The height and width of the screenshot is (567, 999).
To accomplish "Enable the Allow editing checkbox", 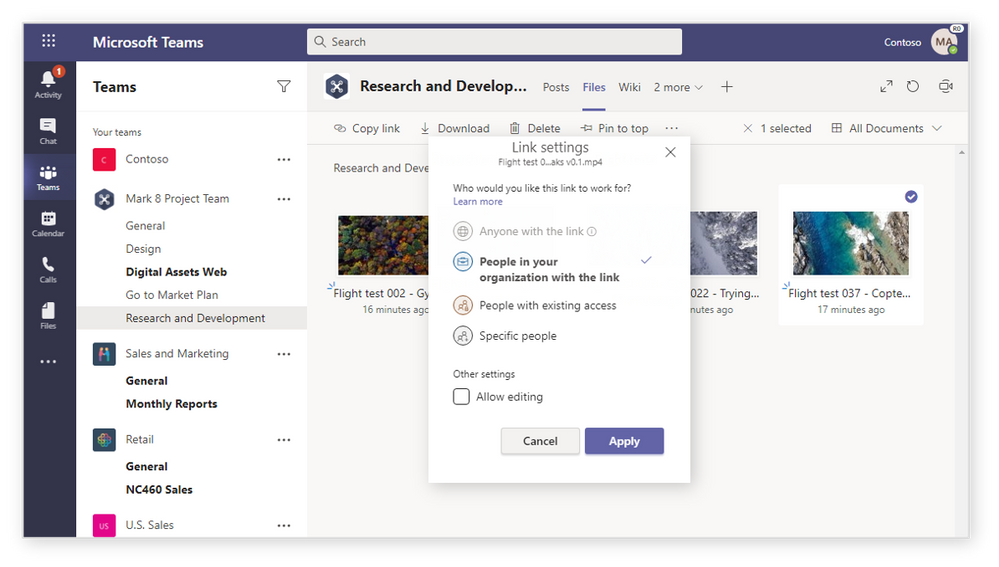I will tap(461, 397).
